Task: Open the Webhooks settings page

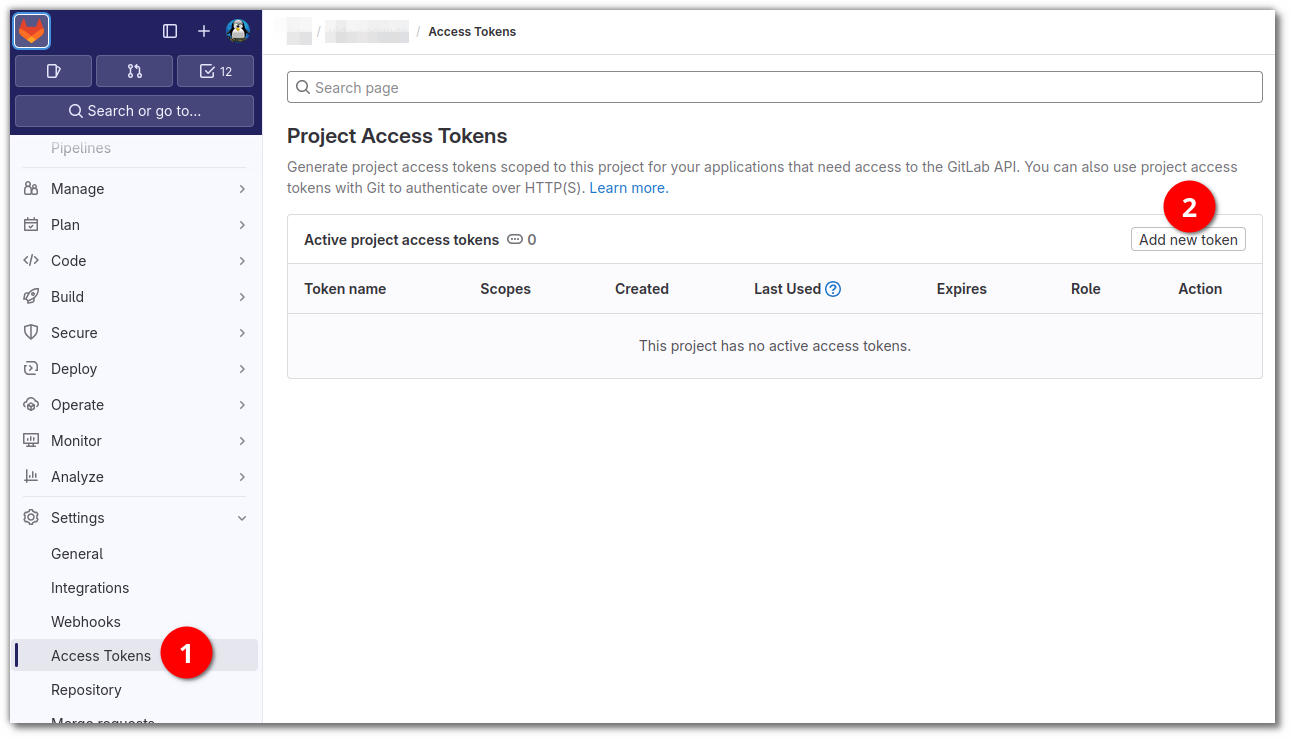Action: 86,622
